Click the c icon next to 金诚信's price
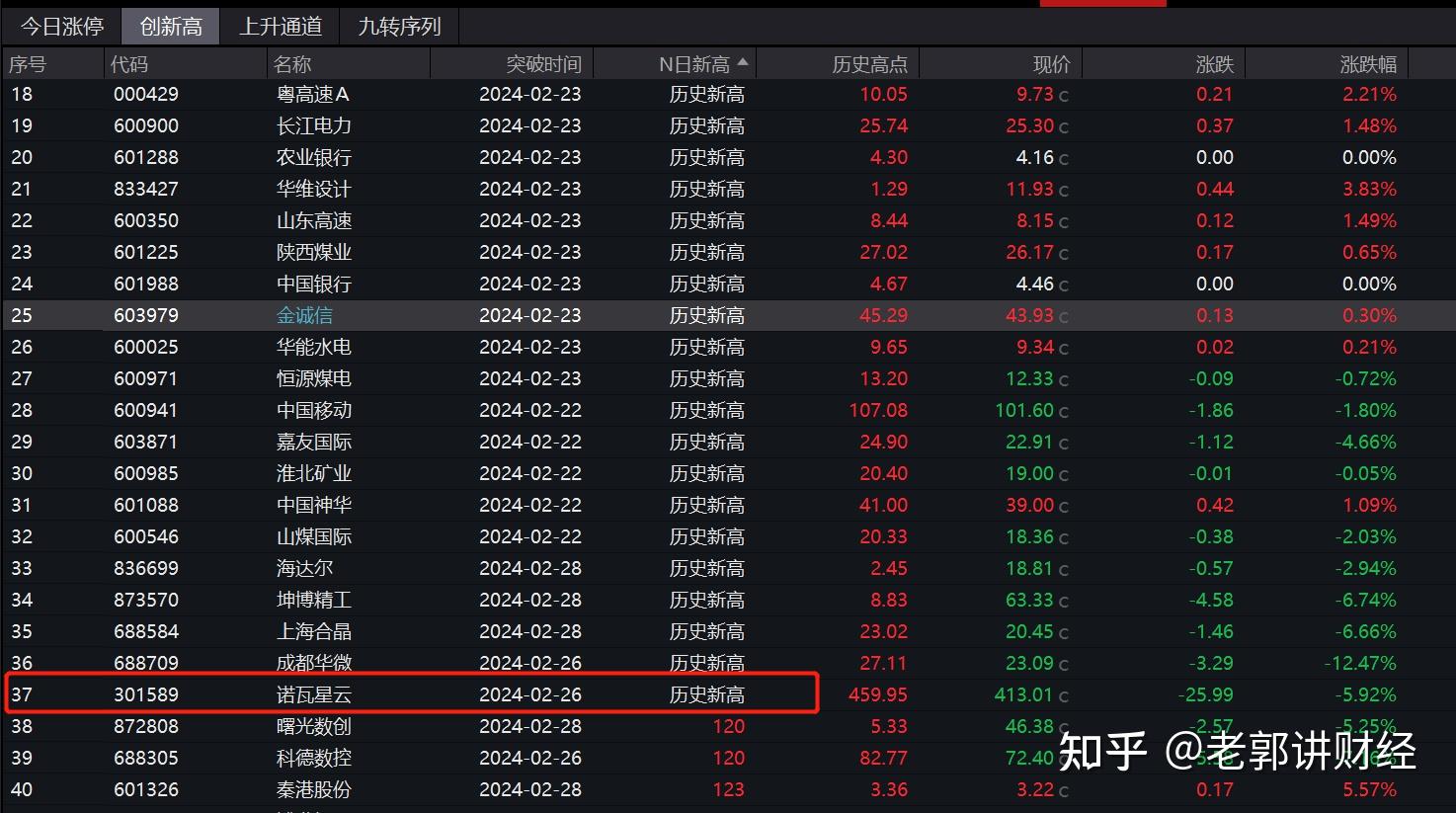Image resolution: width=1456 pixels, height=813 pixels. pos(1064,315)
